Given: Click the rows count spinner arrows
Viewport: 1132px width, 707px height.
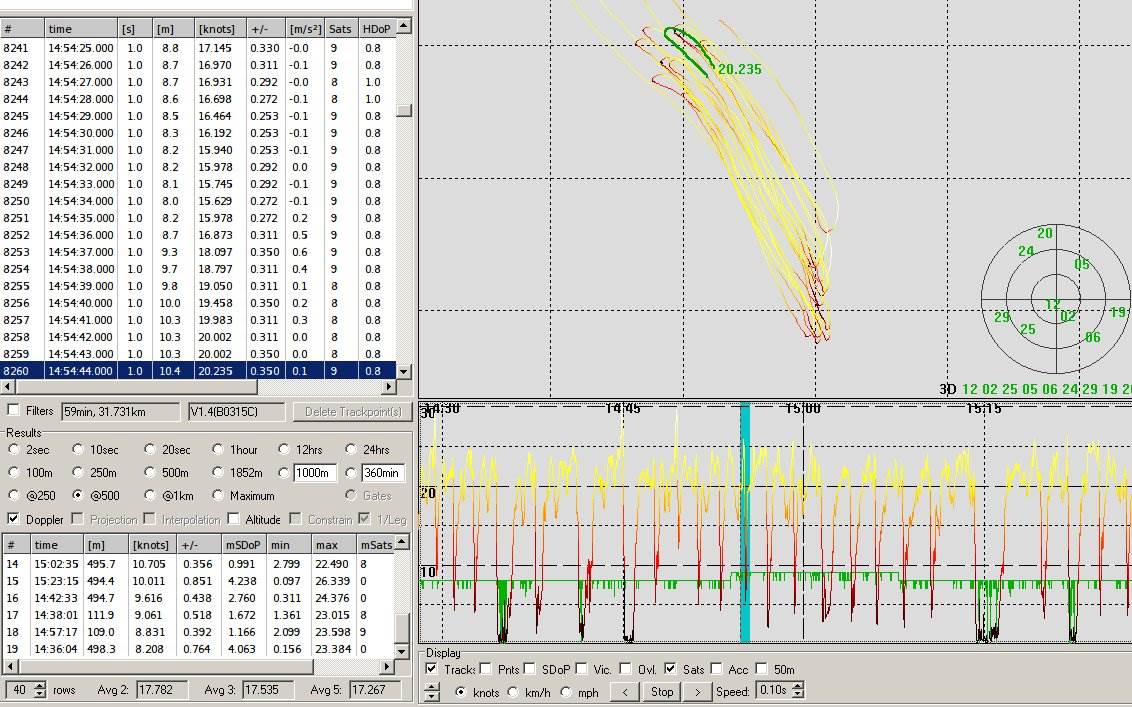Looking at the screenshot, I should point(40,690).
